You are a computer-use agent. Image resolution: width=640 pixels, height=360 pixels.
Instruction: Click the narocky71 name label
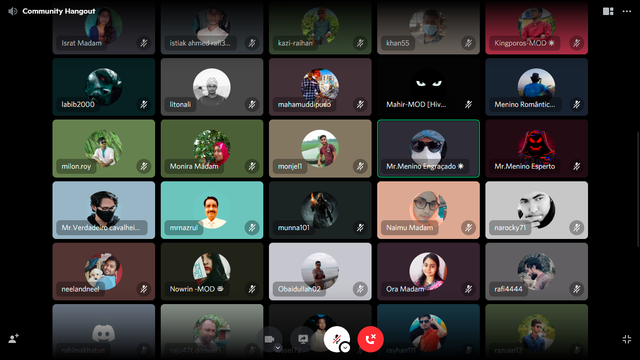click(x=510, y=228)
